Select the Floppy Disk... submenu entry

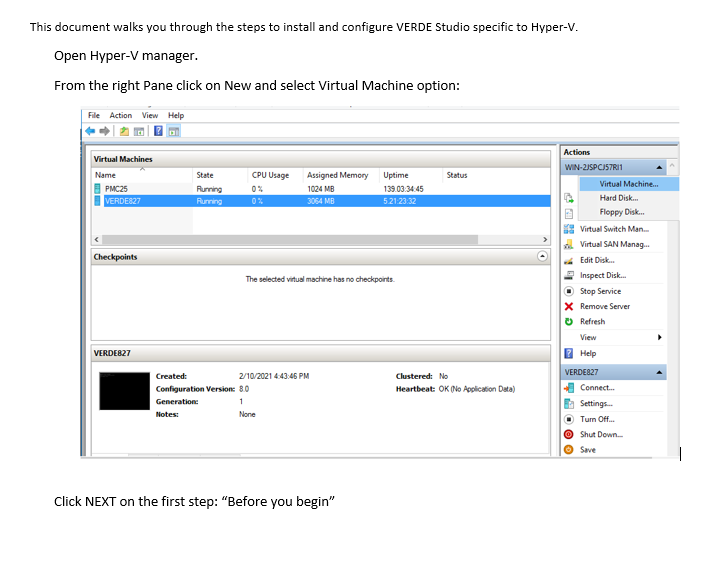pyautogui.click(x=622, y=212)
